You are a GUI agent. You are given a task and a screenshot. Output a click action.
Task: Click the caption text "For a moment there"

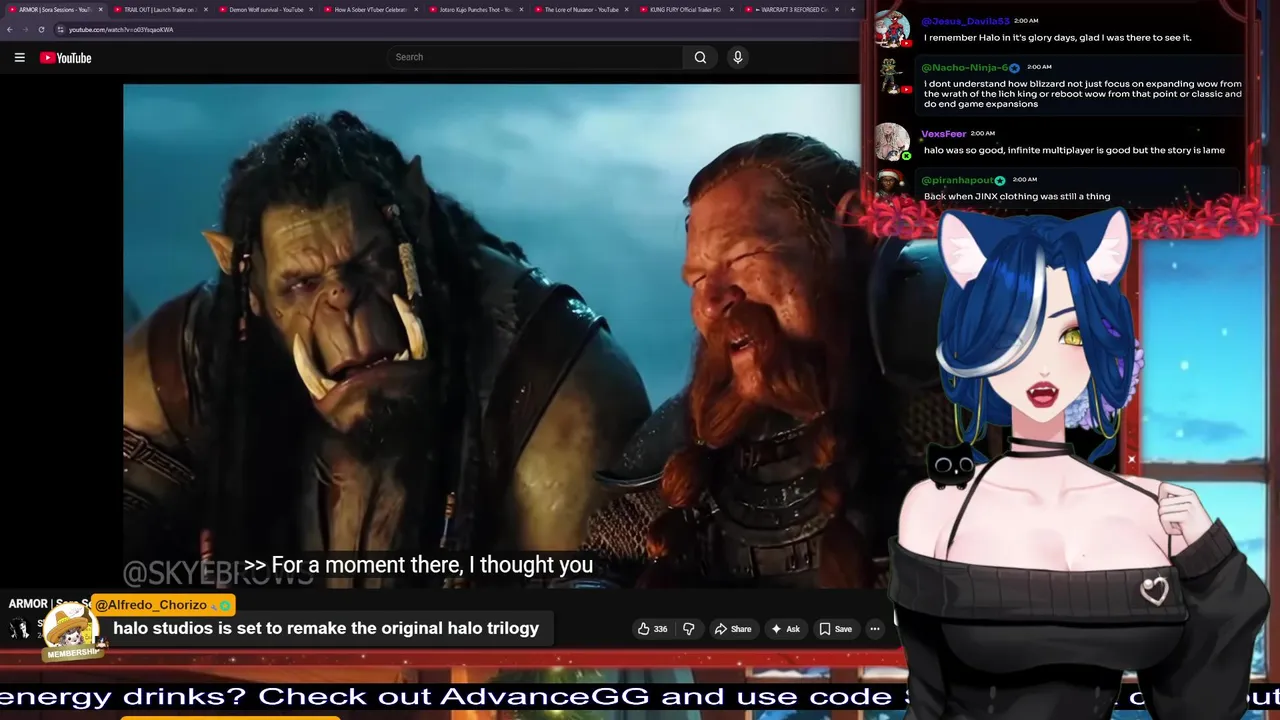[418, 565]
